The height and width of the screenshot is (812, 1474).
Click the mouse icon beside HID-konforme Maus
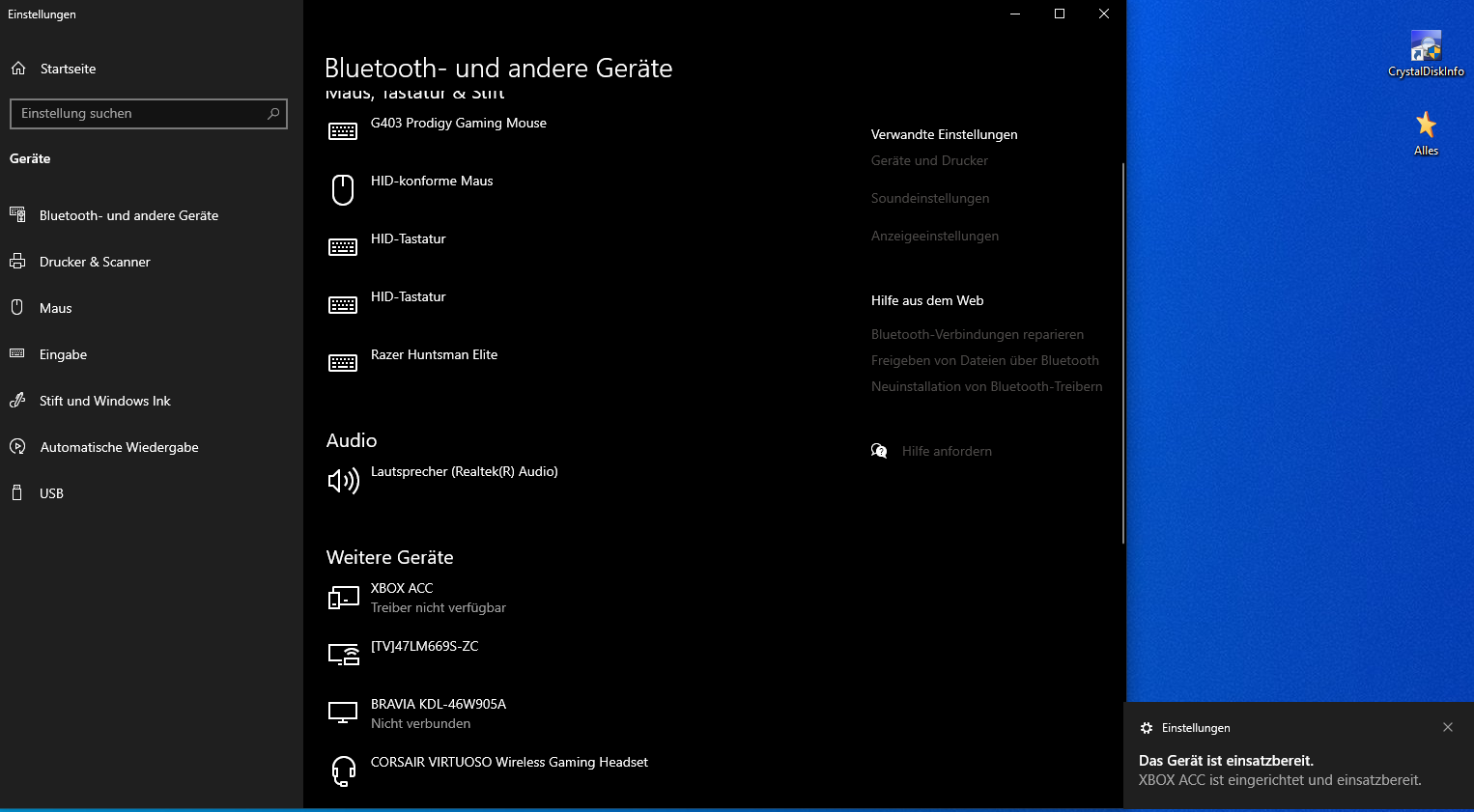point(343,189)
